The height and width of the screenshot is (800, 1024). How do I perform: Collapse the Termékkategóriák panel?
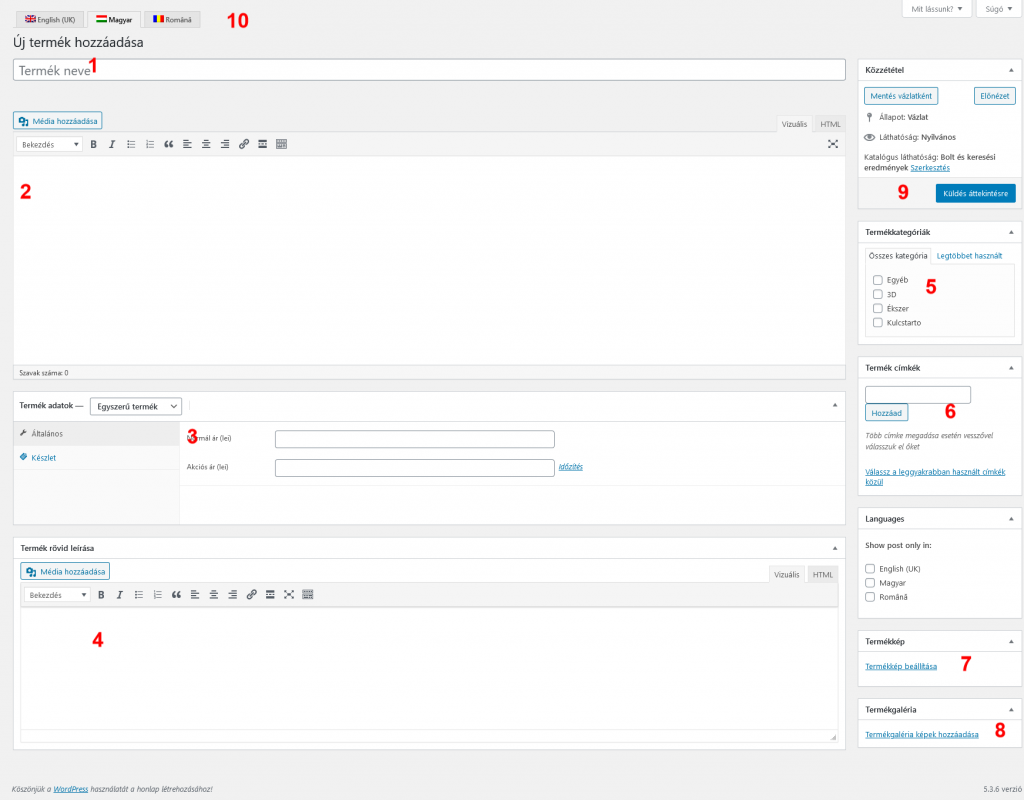[x=1010, y=232]
